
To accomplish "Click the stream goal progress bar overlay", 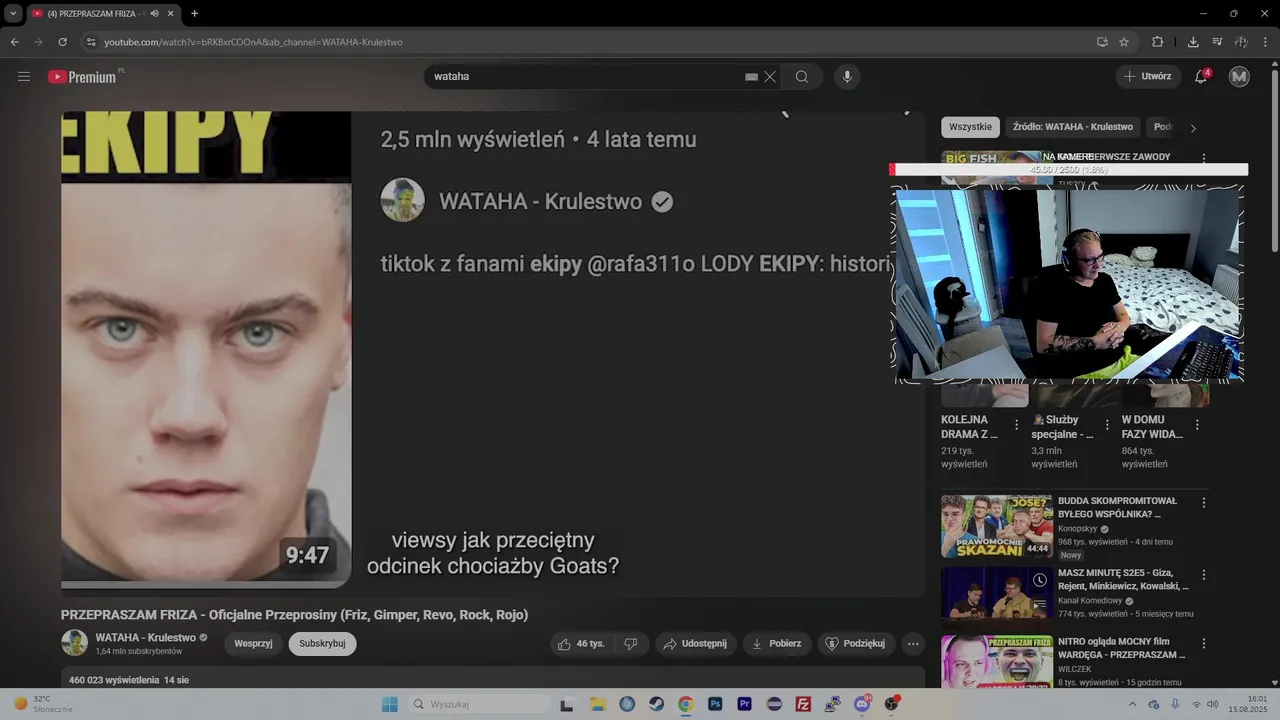I will (x=1069, y=170).
